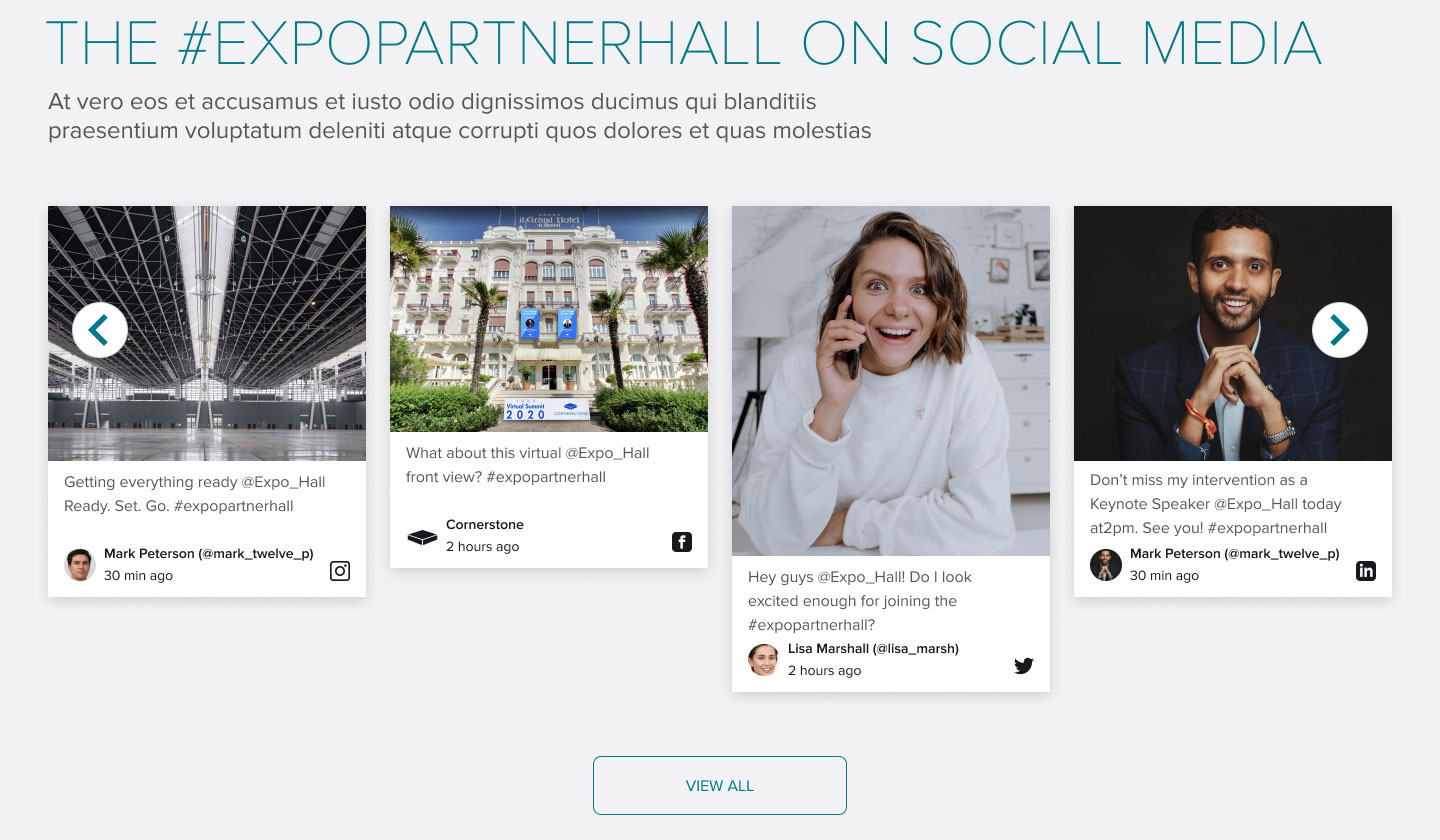Image resolution: width=1440 pixels, height=840 pixels.
Task: Click Lisa Marshall's round avatar
Action: (764, 660)
